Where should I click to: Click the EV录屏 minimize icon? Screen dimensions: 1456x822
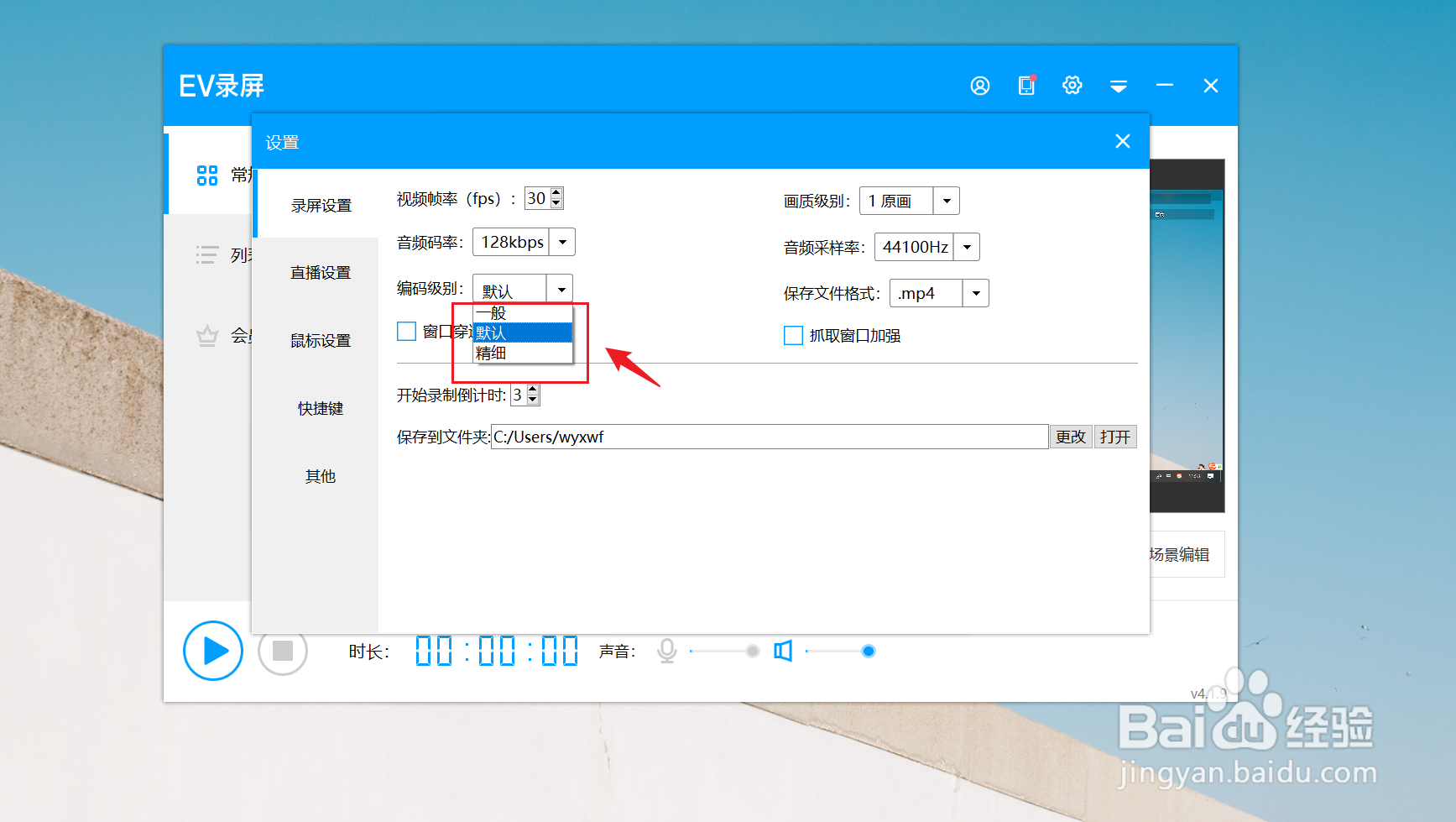click(x=1165, y=85)
